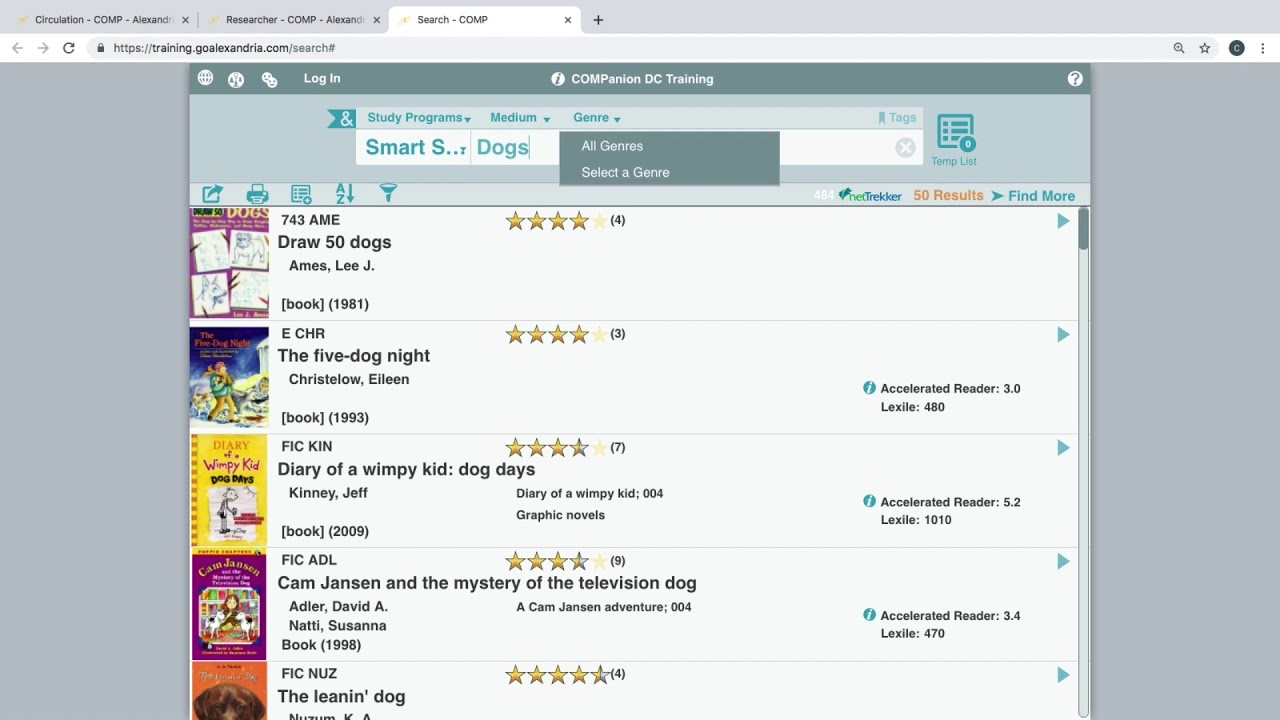The width and height of the screenshot is (1280, 720).
Task: Go back with the Chrome back arrow
Action: click(17, 48)
